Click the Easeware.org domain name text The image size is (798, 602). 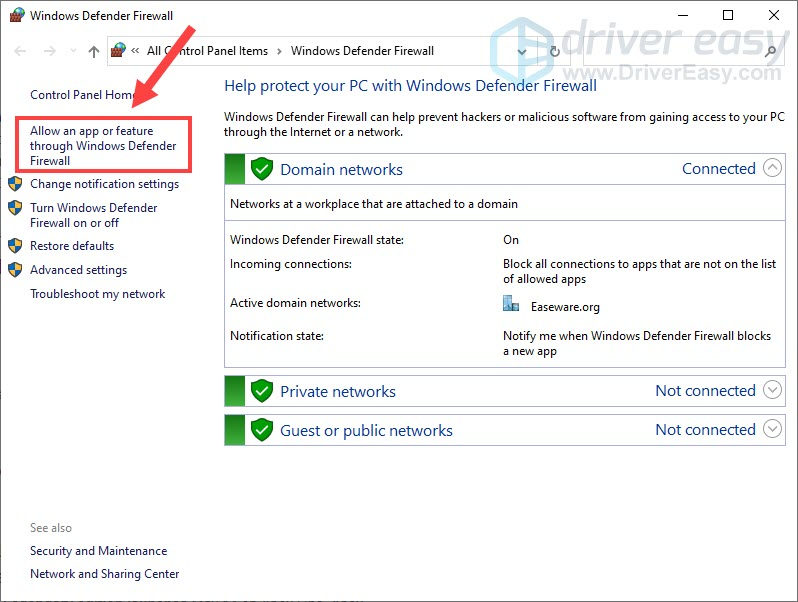[565, 307]
